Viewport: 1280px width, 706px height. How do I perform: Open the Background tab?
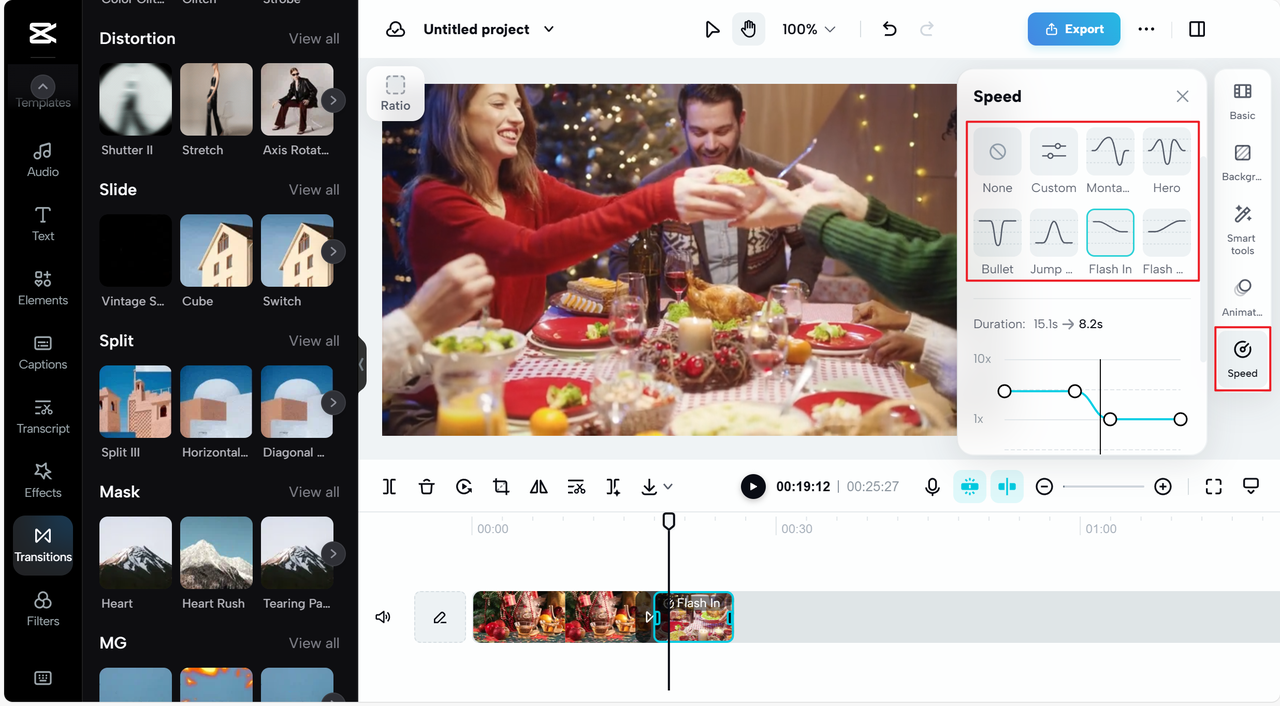(x=1242, y=163)
